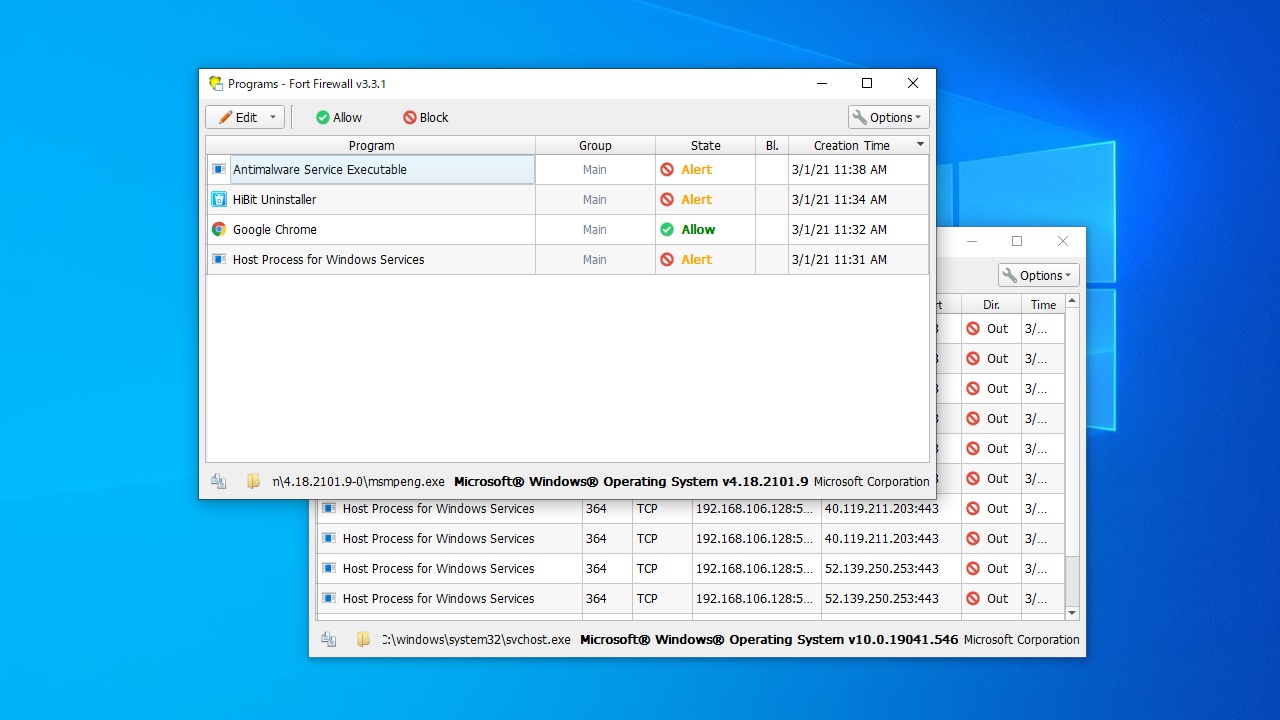The width and height of the screenshot is (1280, 720).
Task: Click Alert state icon for Host Process row
Action: point(667,259)
